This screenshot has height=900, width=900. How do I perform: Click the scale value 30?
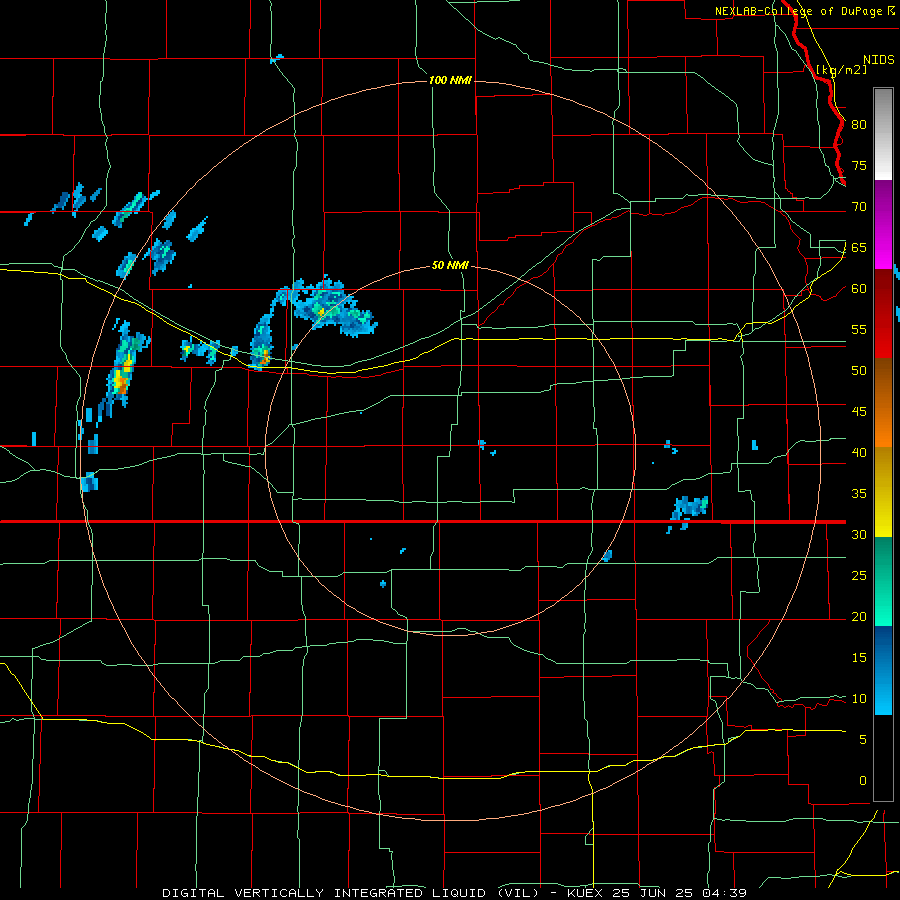click(859, 534)
